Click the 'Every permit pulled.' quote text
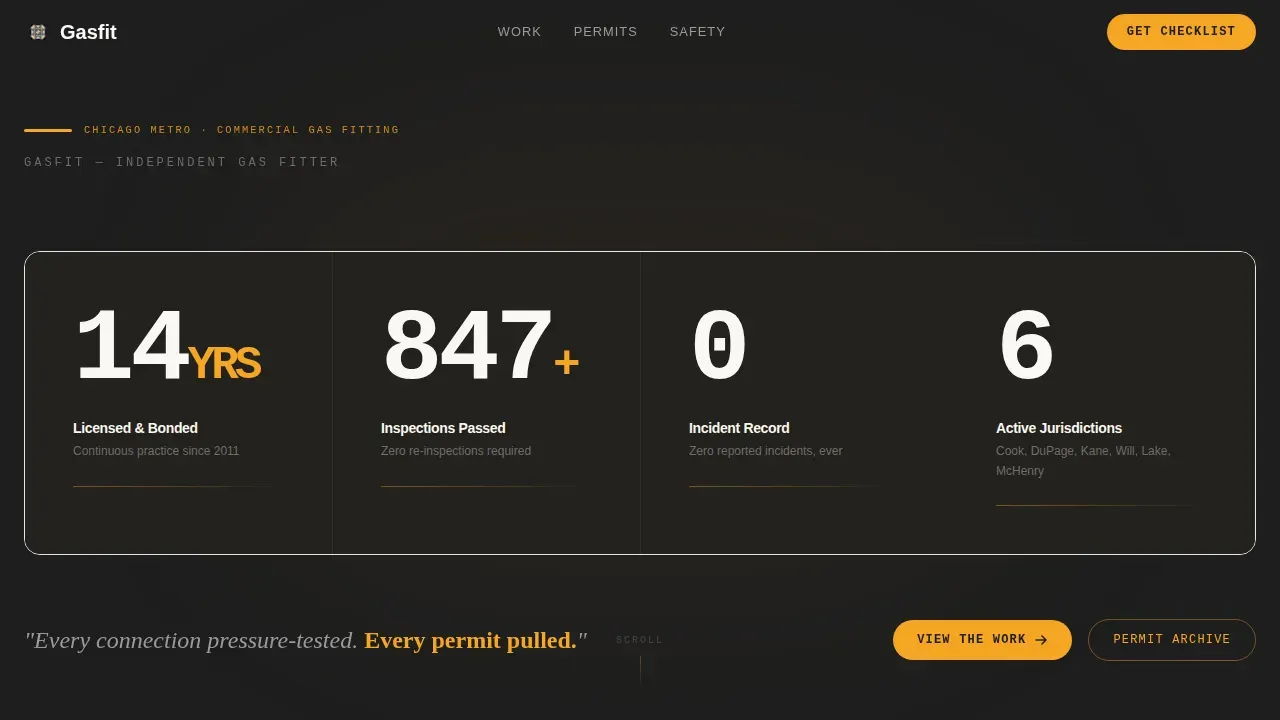The height and width of the screenshot is (720, 1280). [x=471, y=640]
